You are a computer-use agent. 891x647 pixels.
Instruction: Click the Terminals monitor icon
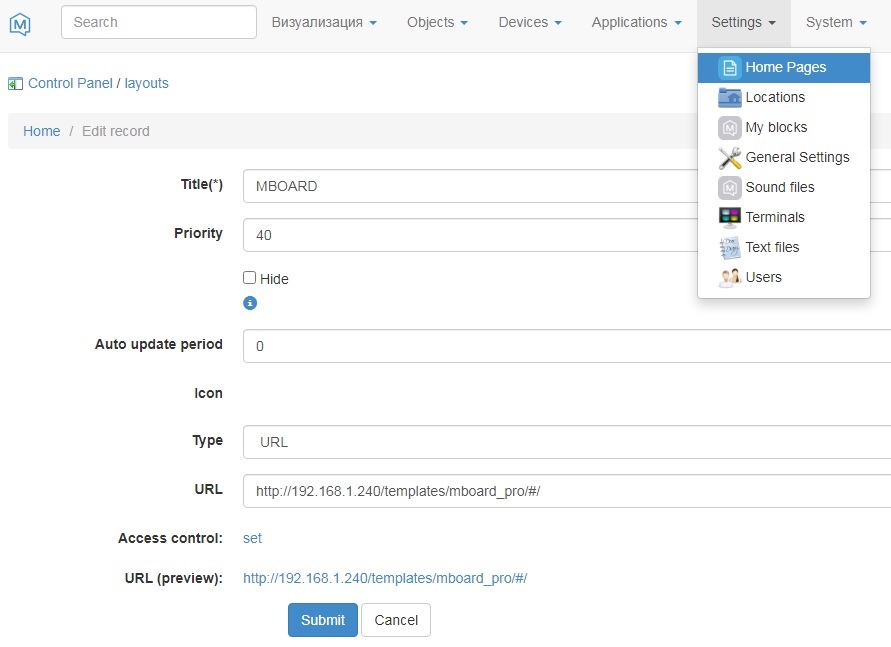coord(729,217)
